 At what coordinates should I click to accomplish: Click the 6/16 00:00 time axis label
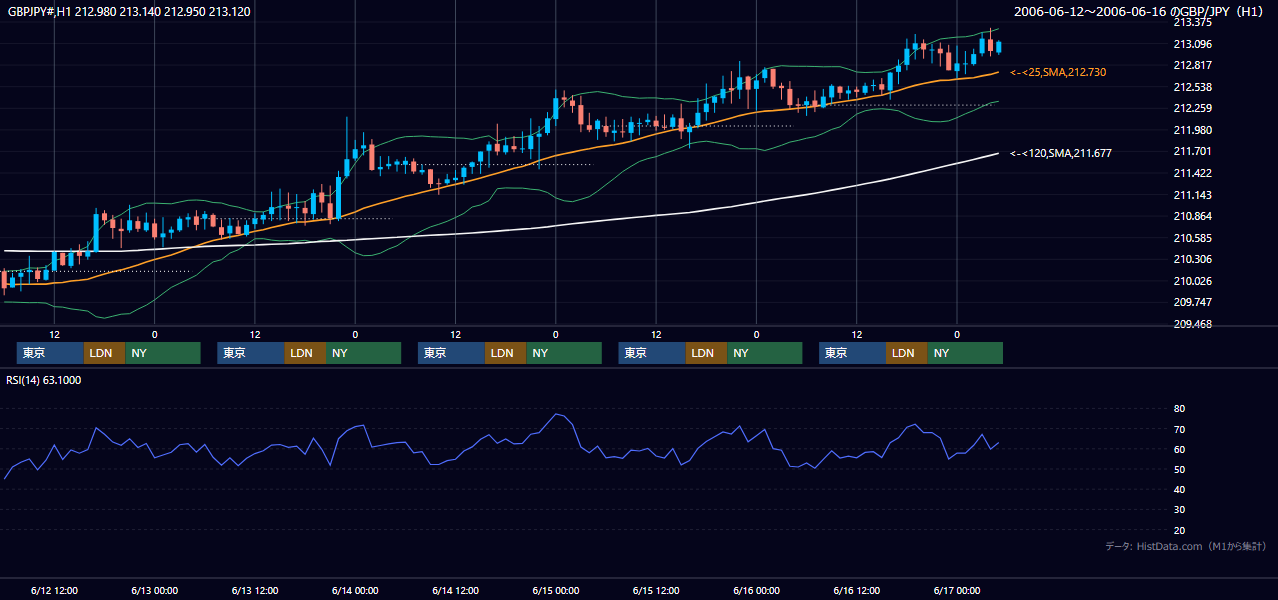click(757, 590)
